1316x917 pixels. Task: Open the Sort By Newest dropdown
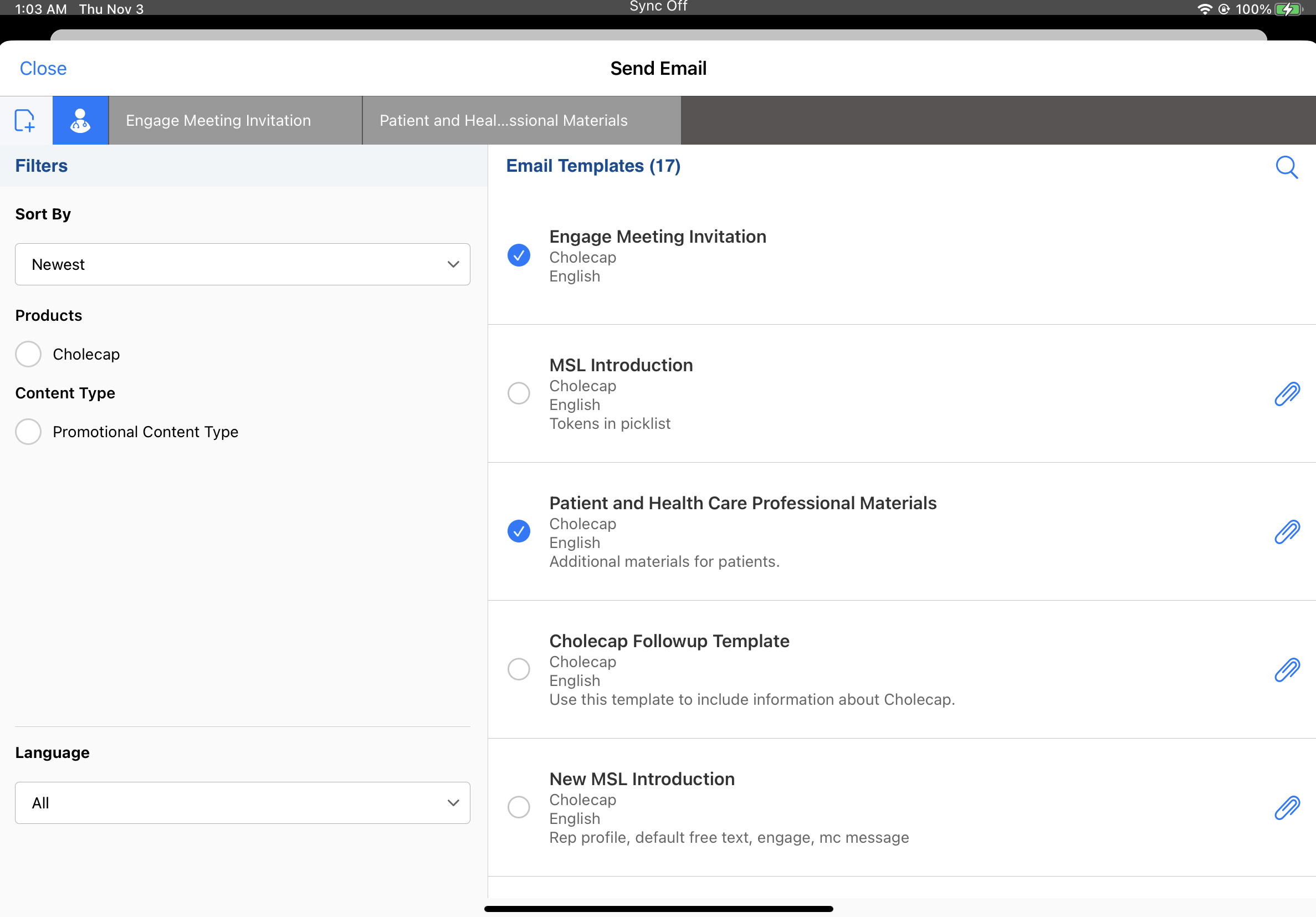point(243,264)
